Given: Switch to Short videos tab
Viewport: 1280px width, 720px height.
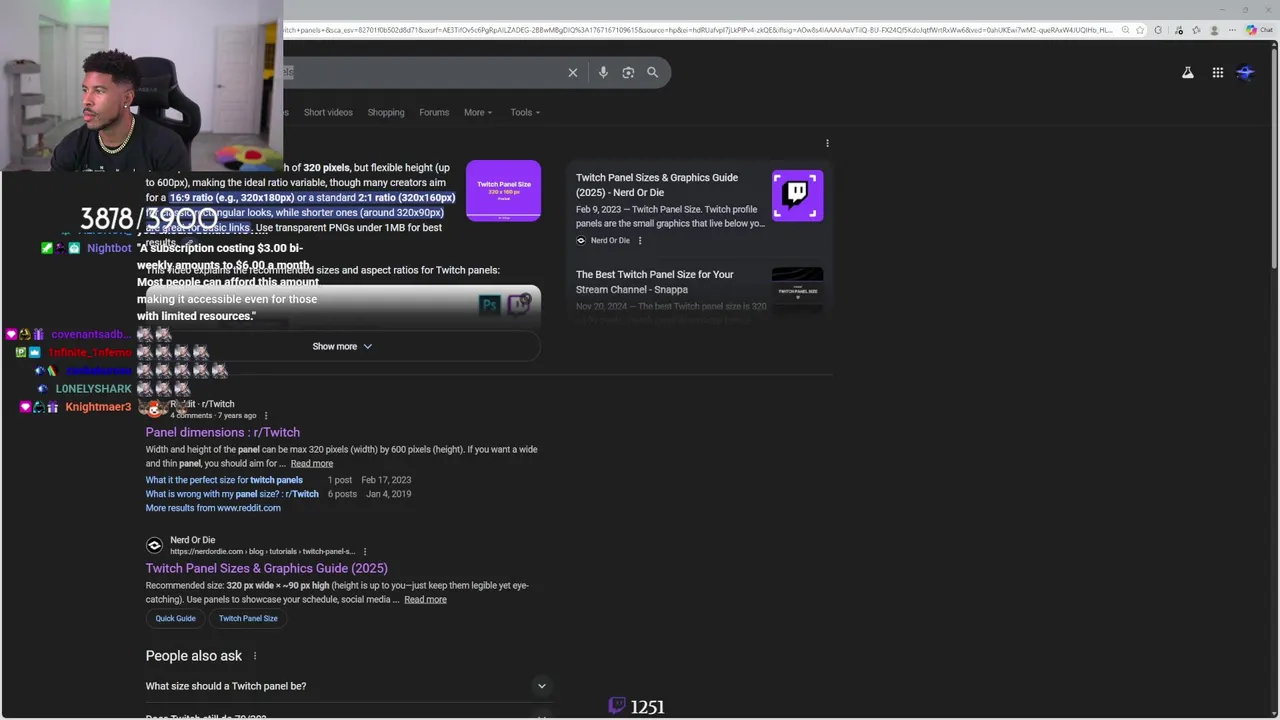Looking at the screenshot, I should (328, 112).
